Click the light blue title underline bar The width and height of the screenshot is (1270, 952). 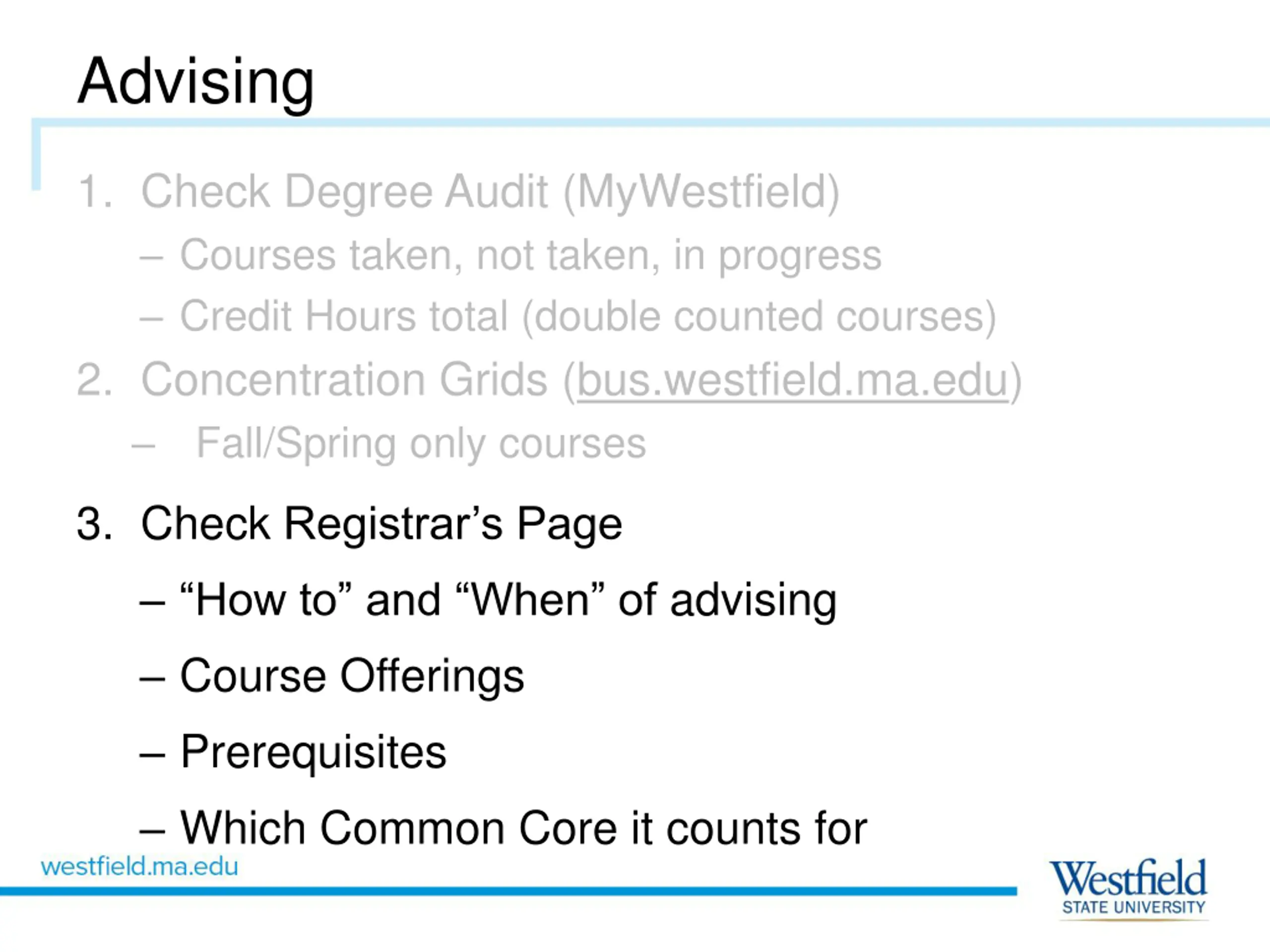click(650, 123)
